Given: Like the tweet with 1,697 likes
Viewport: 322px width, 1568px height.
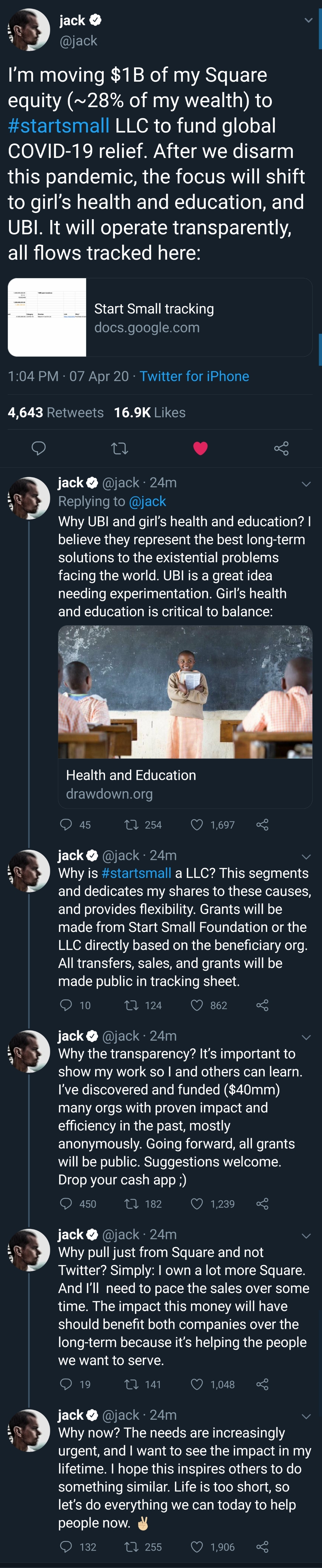Looking at the screenshot, I should [x=197, y=825].
